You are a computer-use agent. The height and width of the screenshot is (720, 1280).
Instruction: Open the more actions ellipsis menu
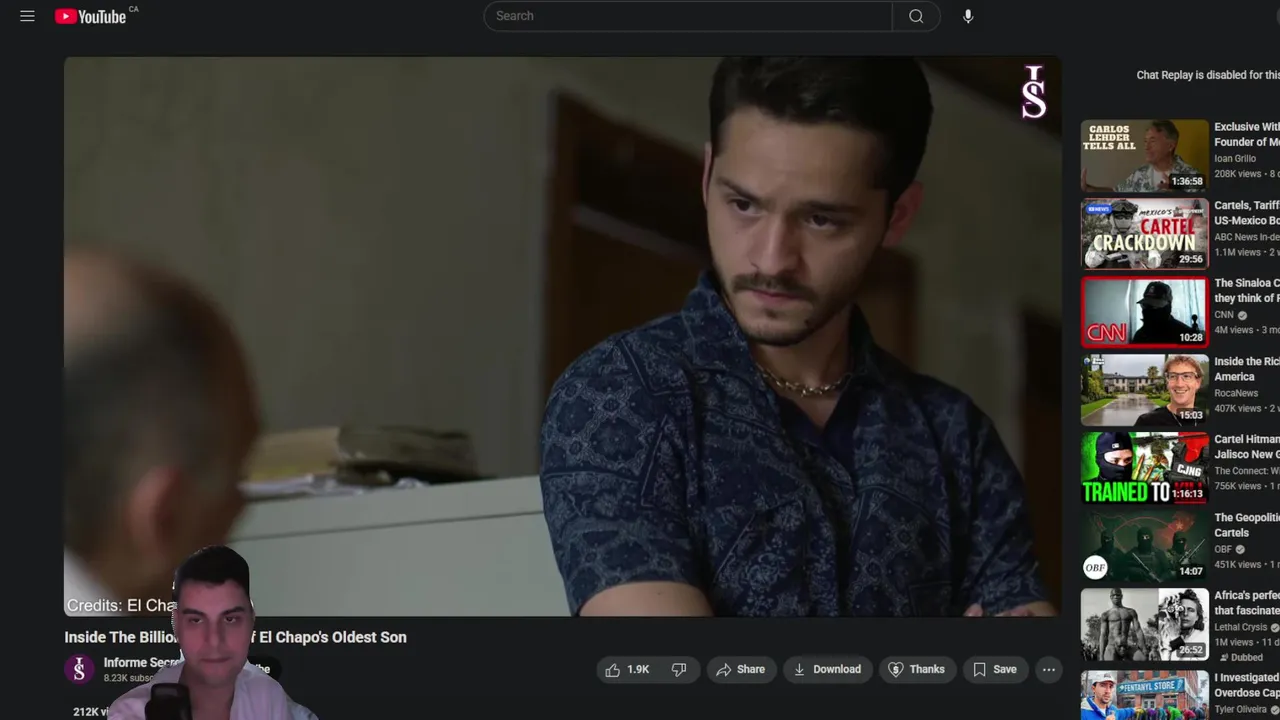tap(1048, 670)
